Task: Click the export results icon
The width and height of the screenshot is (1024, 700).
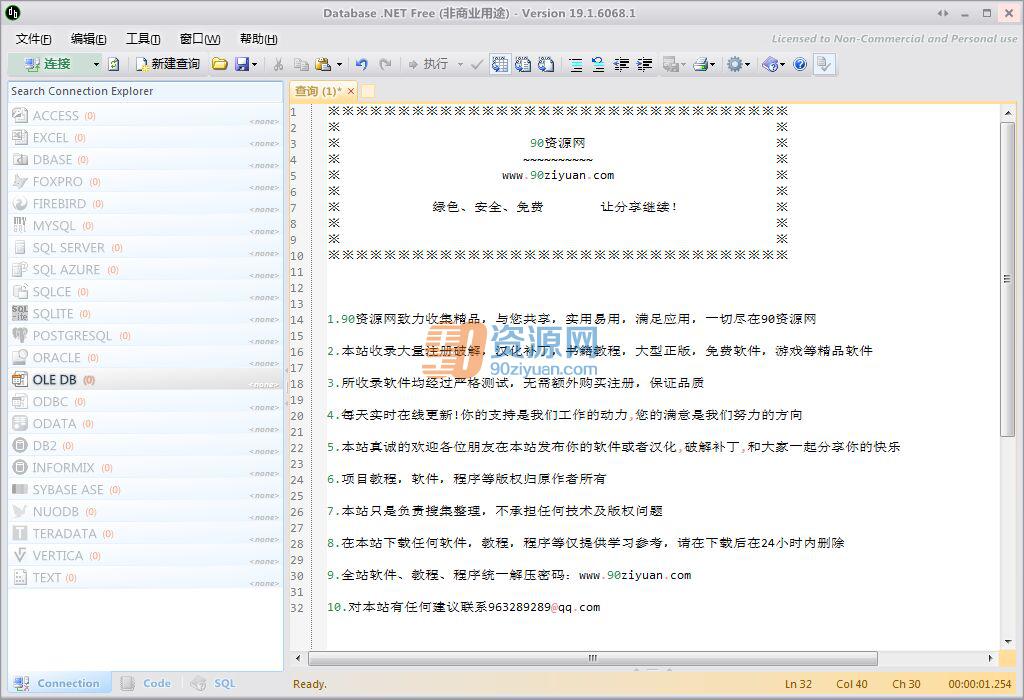Action: click(x=671, y=64)
